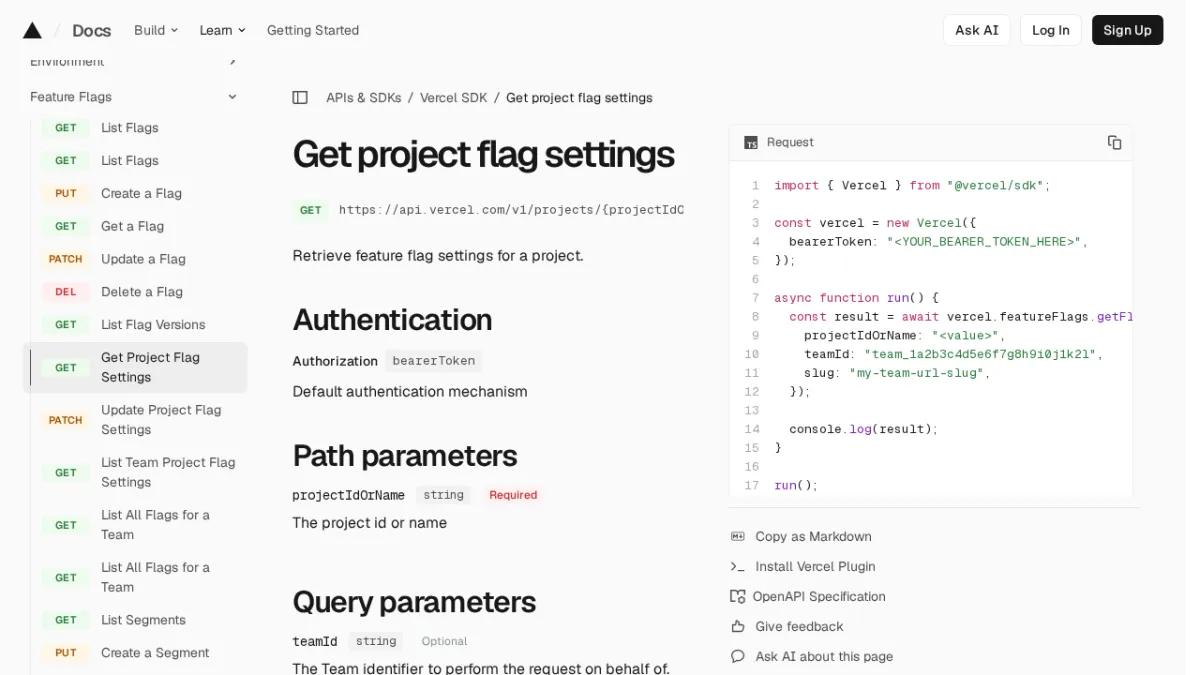Open Vercel SDK breadcrumb link
1200x675 pixels.
pos(453,98)
